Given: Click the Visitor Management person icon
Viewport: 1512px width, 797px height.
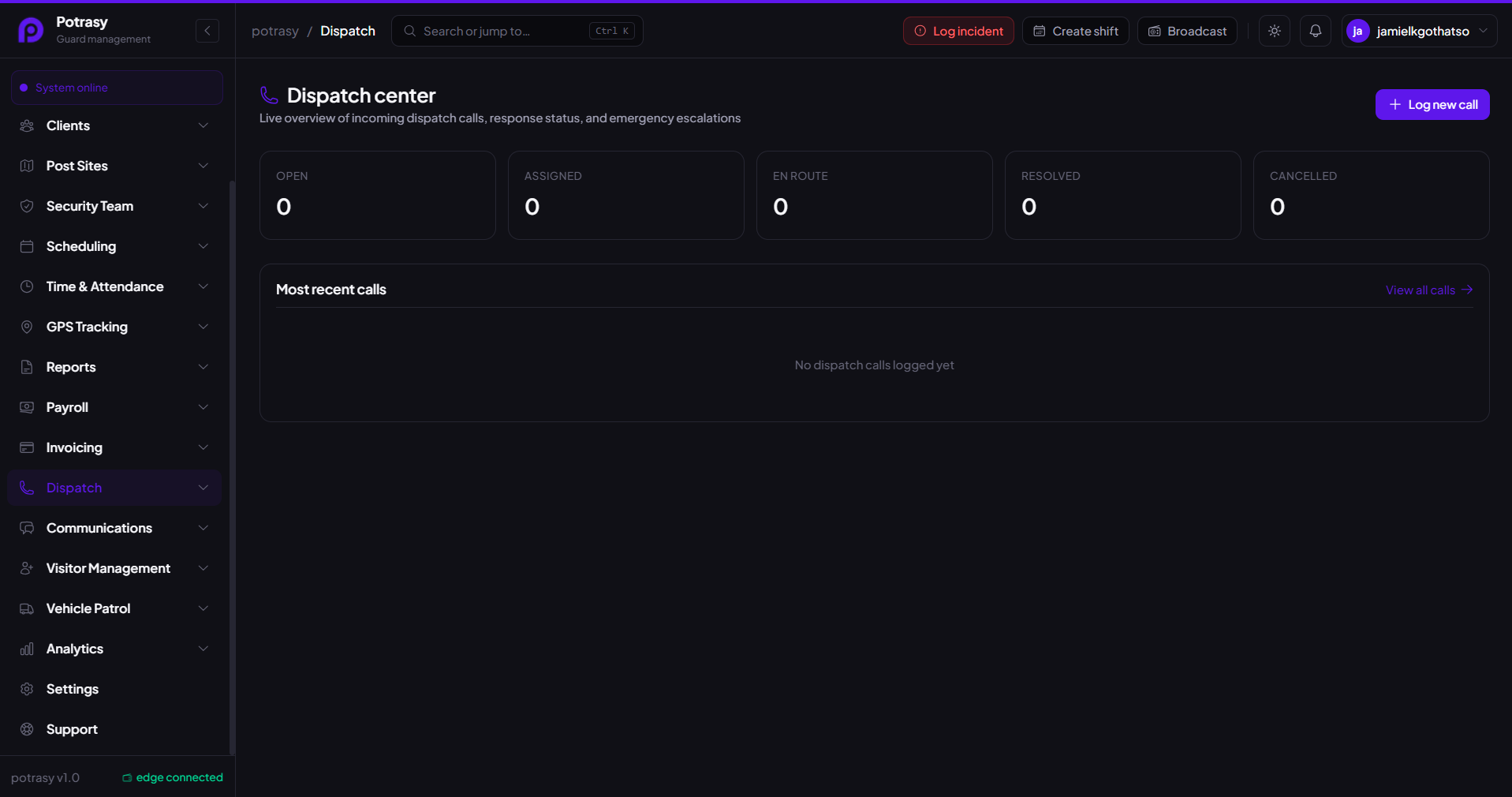Looking at the screenshot, I should (27, 568).
